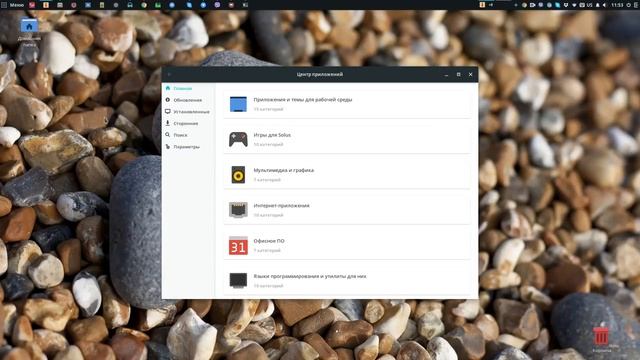Click the volume speaker icon in system tray

pyautogui.click(x=605, y=5)
